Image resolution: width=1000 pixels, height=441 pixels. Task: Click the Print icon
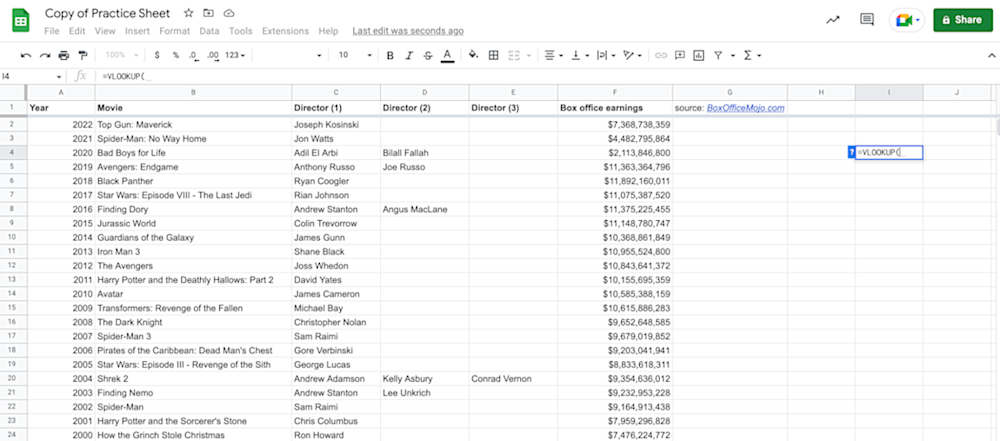point(63,56)
